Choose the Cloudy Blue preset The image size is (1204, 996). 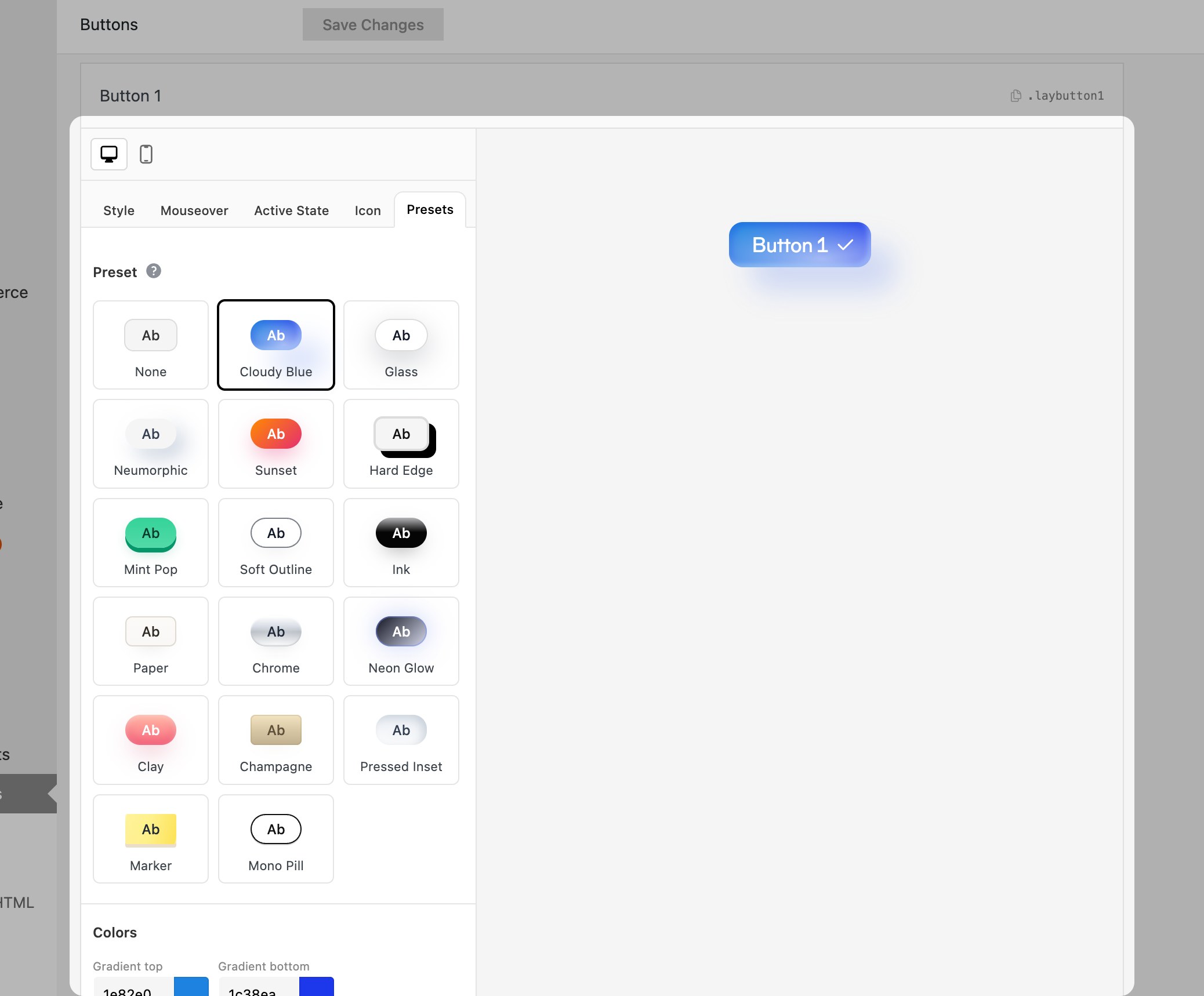tap(276, 345)
